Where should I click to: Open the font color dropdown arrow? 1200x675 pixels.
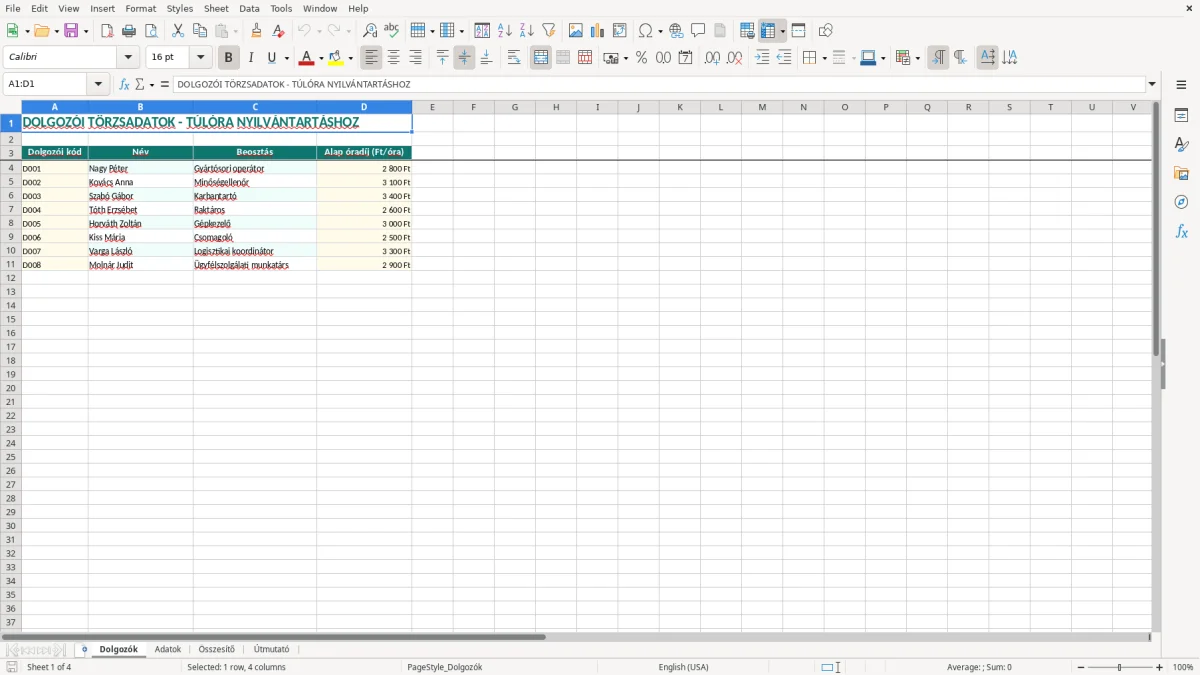coord(321,58)
